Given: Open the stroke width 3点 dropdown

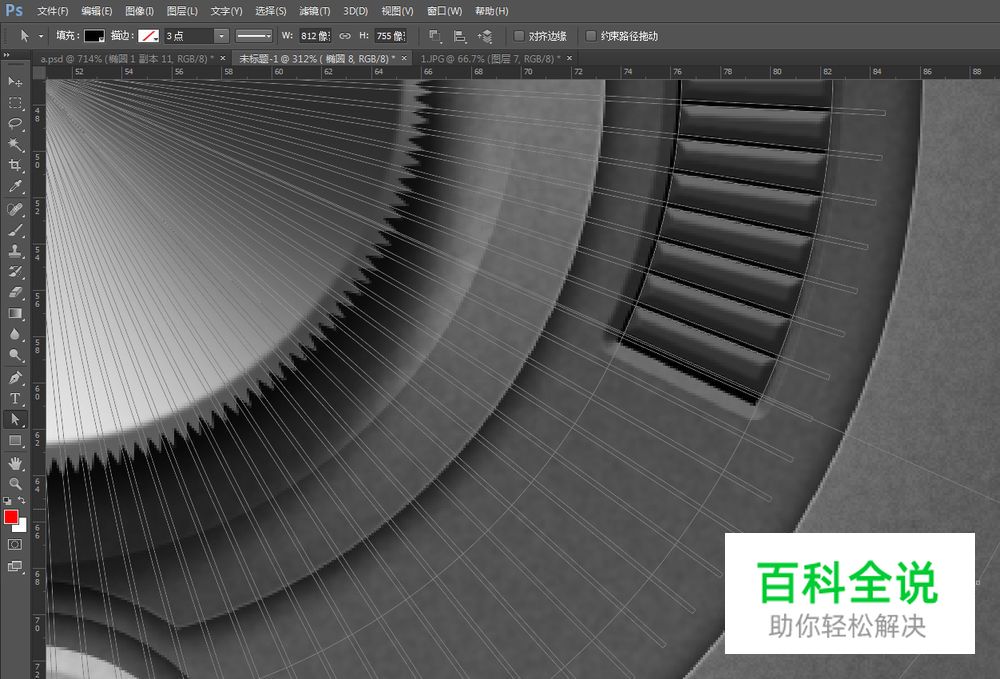Looking at the screenshot, I should click(x=221, y=36).
